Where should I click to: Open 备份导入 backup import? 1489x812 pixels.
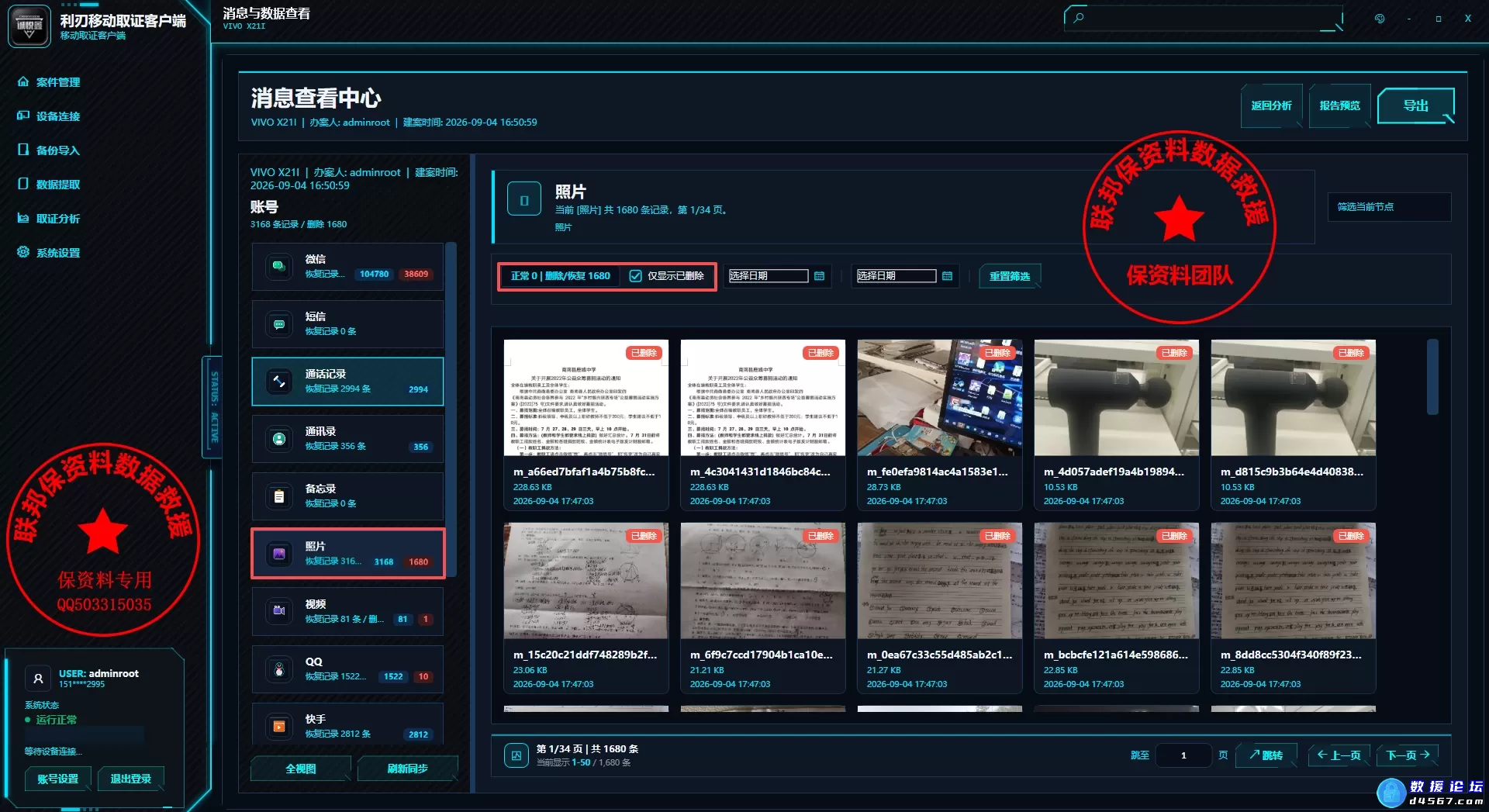[x=49, y=150]
